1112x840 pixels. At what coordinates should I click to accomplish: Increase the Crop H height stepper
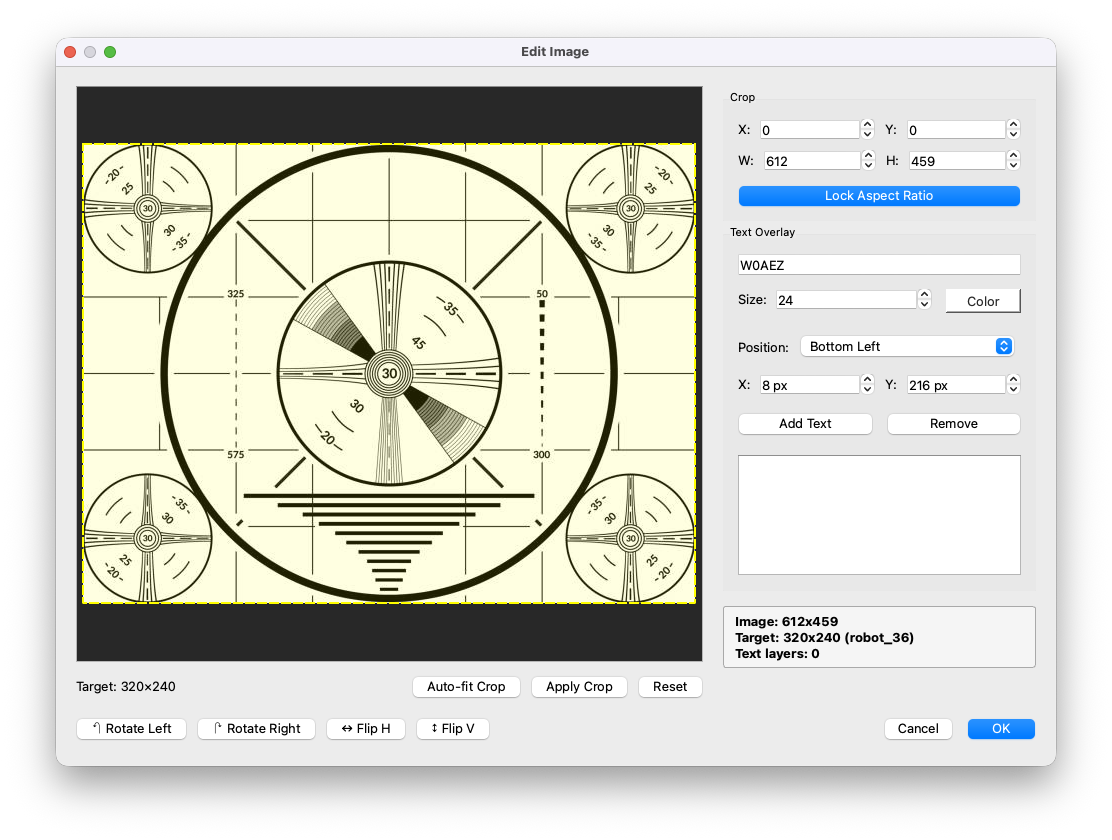1013,156
